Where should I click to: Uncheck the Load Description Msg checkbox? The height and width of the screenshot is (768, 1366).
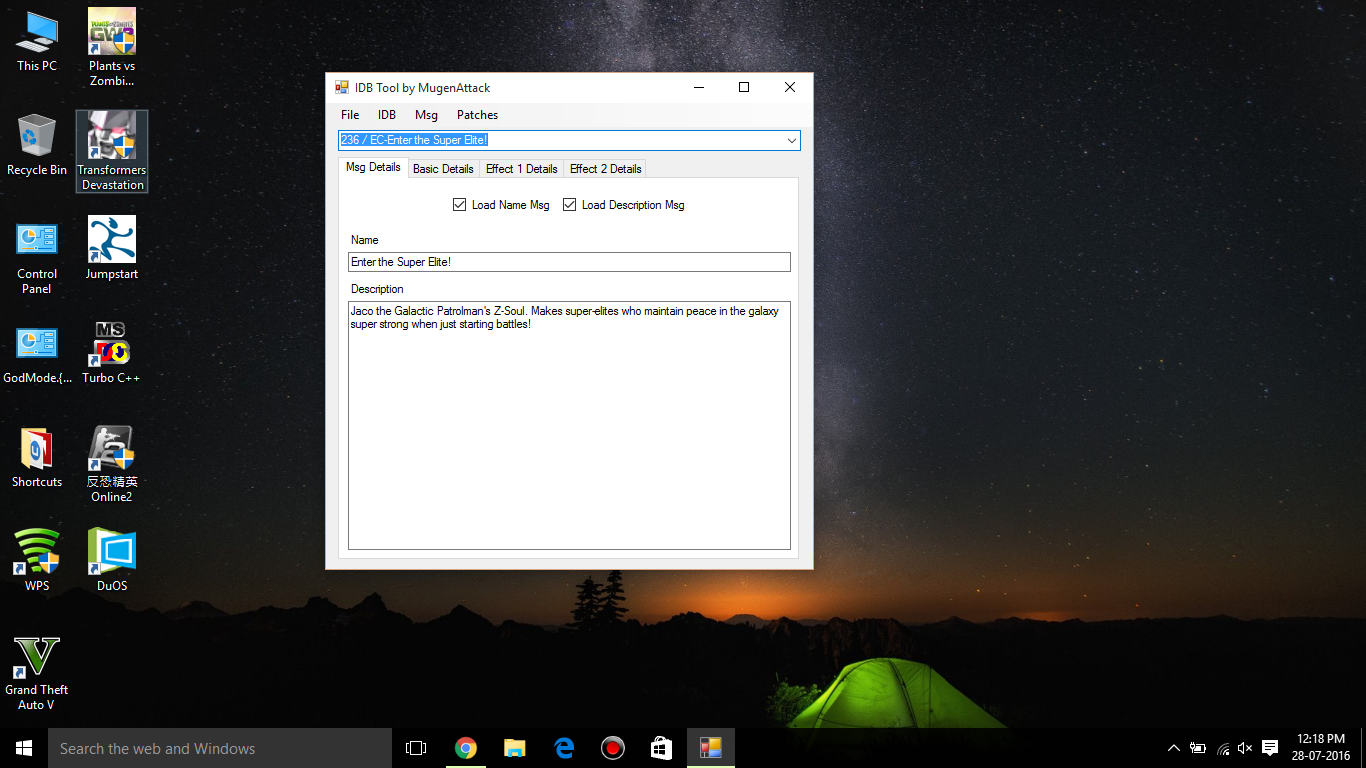[569, 205]
